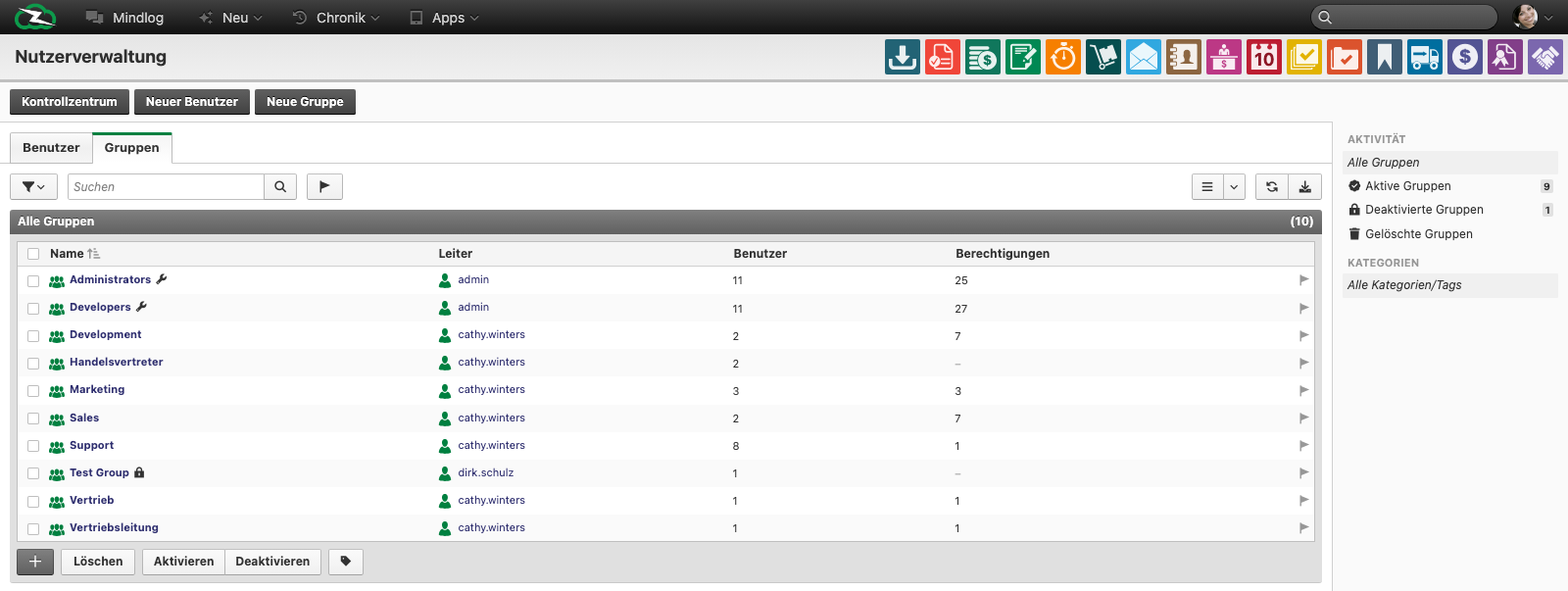Open the yellow stacked checkmark tasks icon
This screenshot has width=1568, height=591.
1303,57
